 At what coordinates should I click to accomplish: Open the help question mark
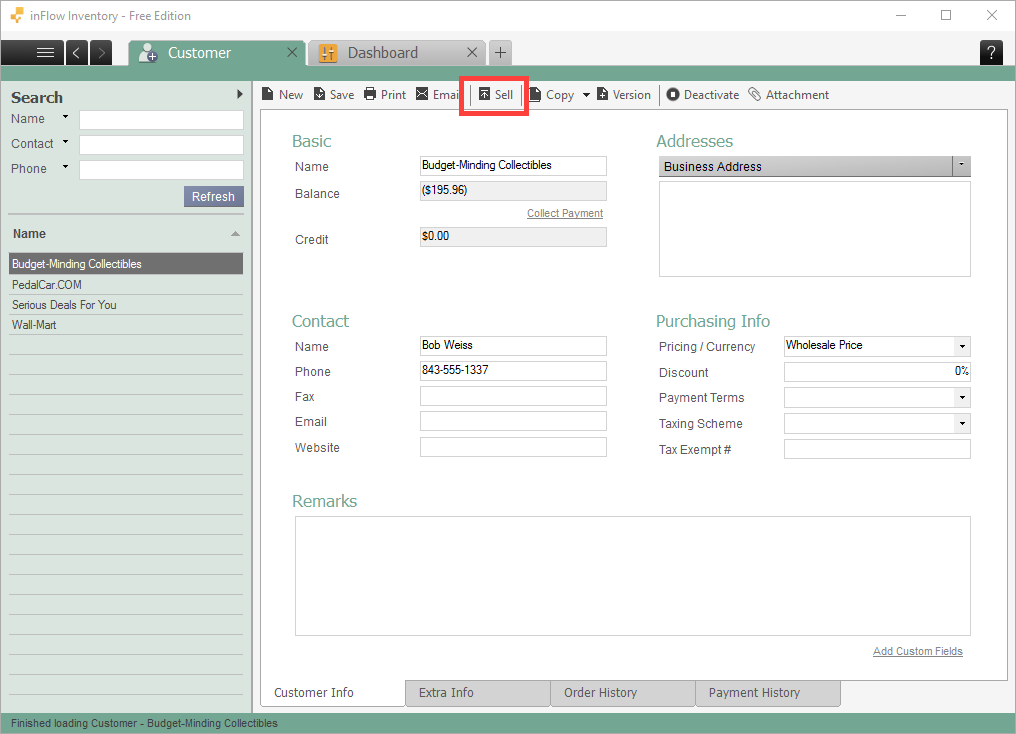[991, 52]
